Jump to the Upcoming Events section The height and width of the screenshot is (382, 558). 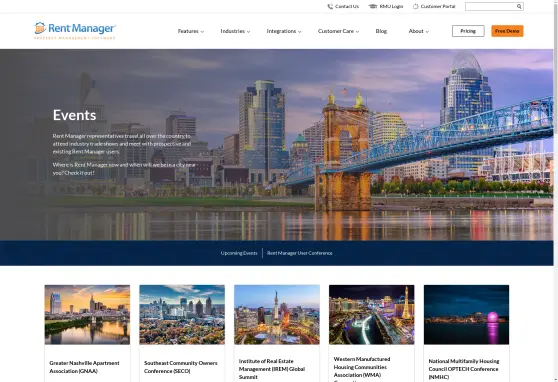point(239,253)
